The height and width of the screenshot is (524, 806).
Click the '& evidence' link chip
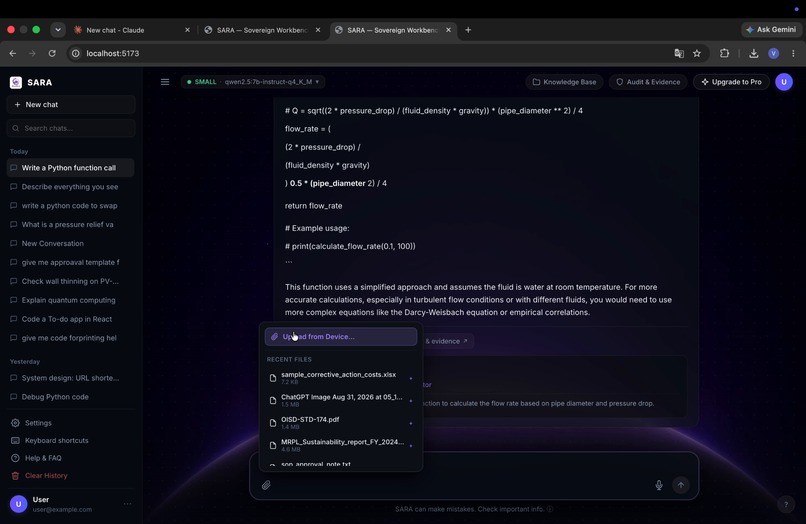[447, 341]
